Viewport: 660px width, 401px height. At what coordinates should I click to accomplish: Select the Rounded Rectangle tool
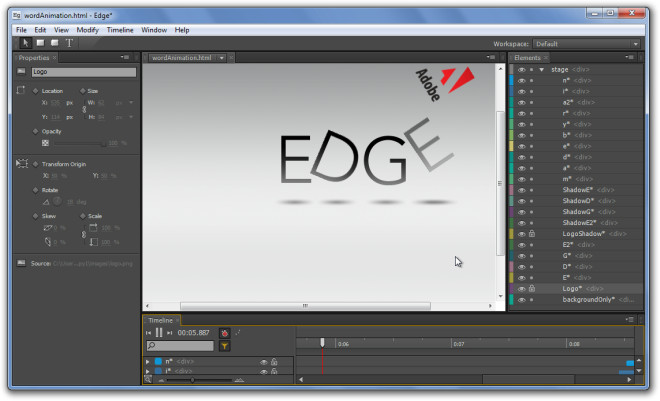[55, 42]
